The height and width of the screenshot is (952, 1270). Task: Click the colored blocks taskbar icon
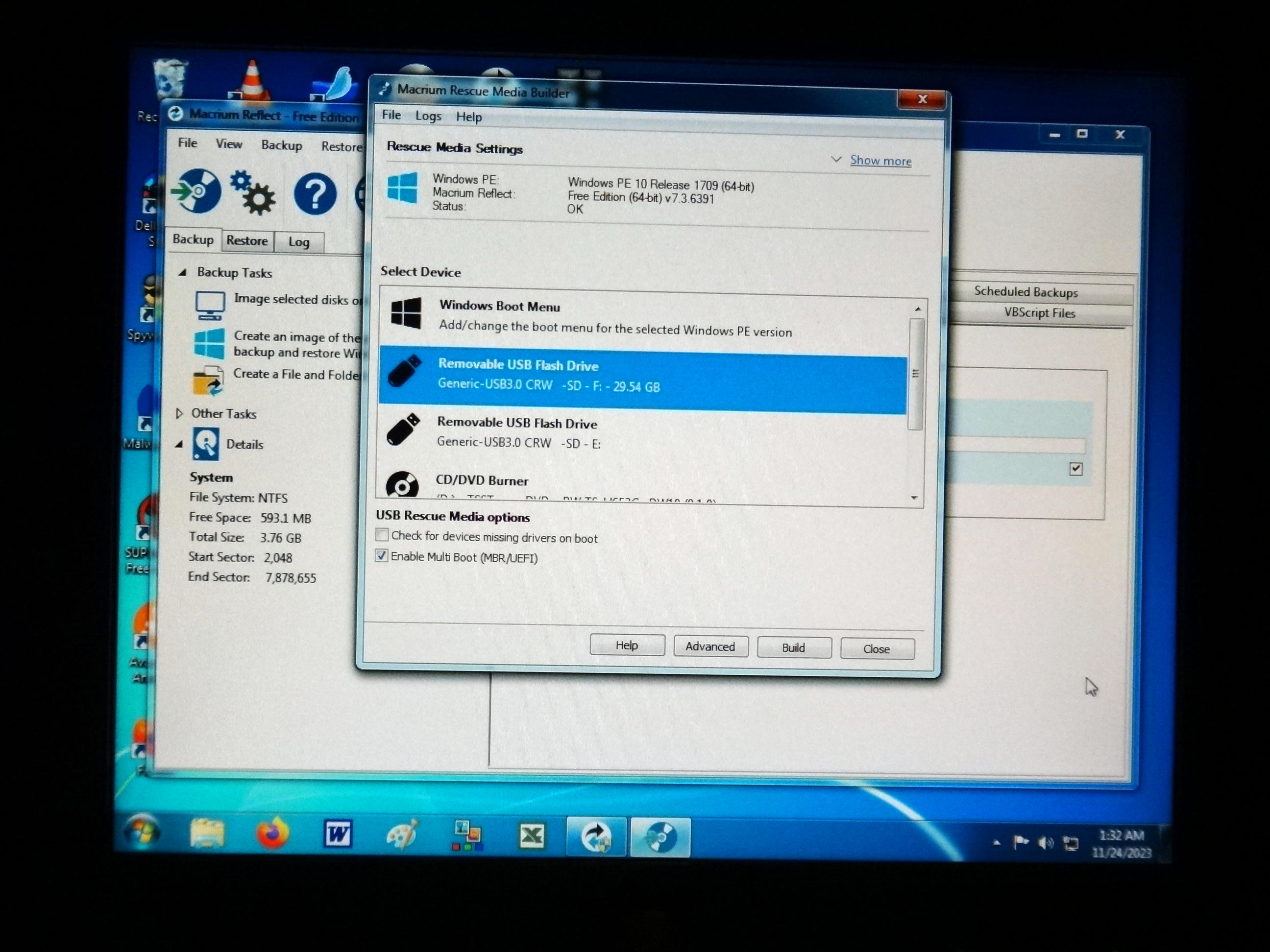(467, 835)
